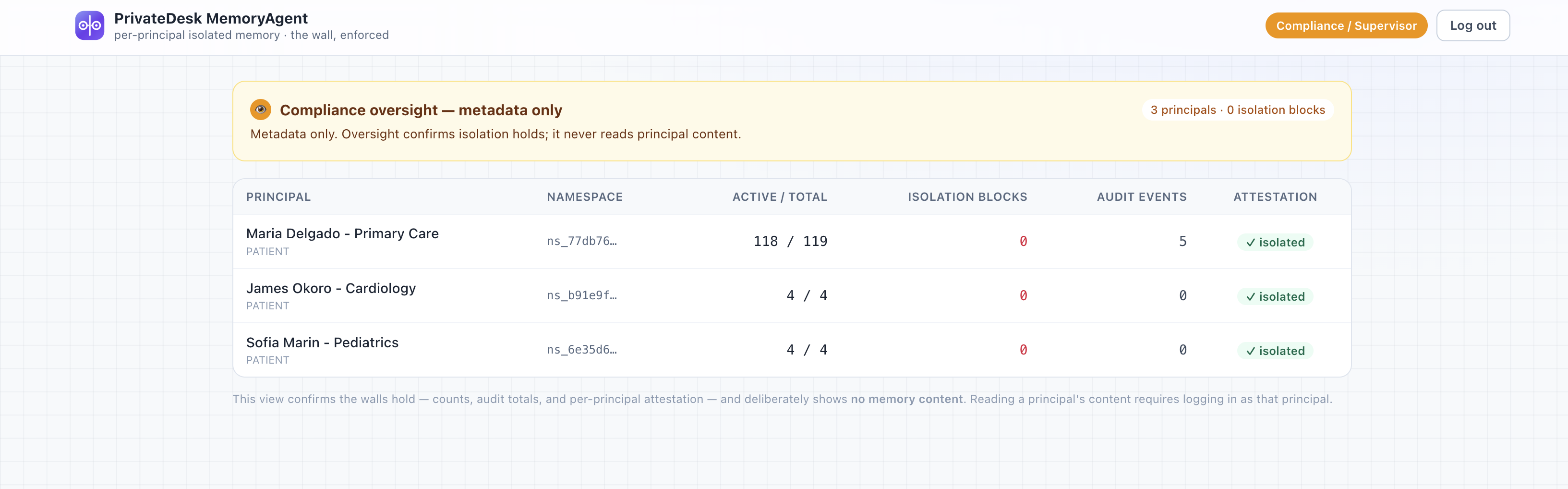Click the Isolation Blocks column header

point(967,196)
